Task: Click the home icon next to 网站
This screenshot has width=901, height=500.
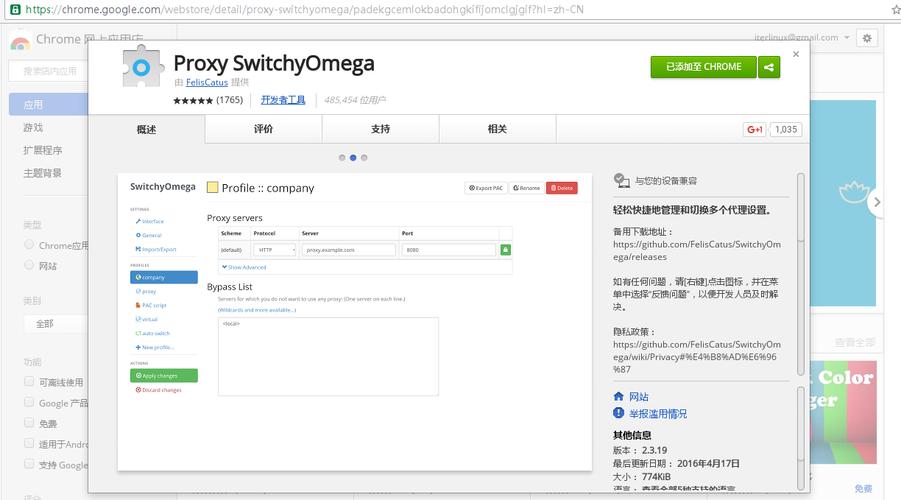Action: coord(619,397)
